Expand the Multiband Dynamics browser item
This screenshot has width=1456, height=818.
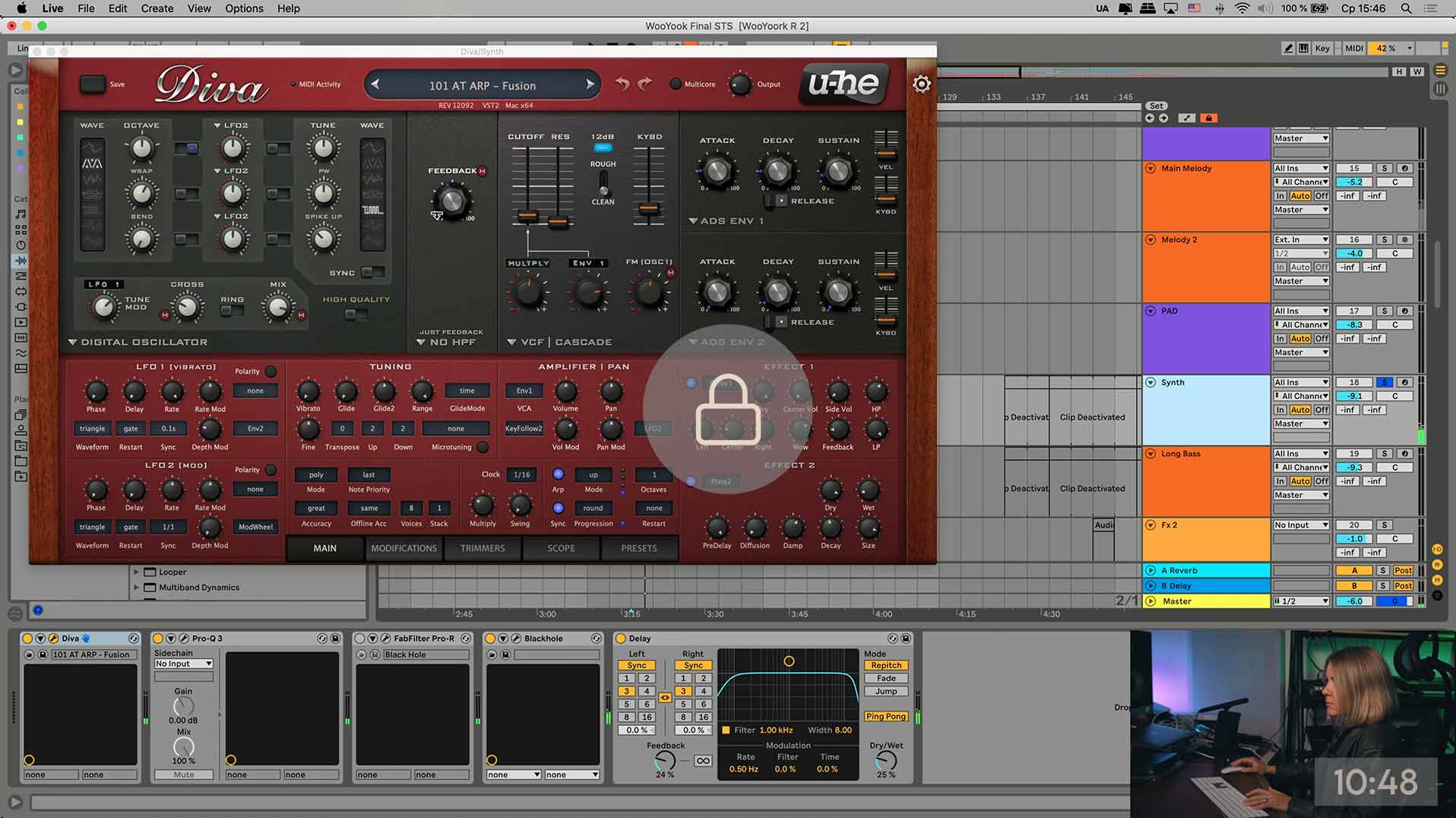(x=136, y=587)
